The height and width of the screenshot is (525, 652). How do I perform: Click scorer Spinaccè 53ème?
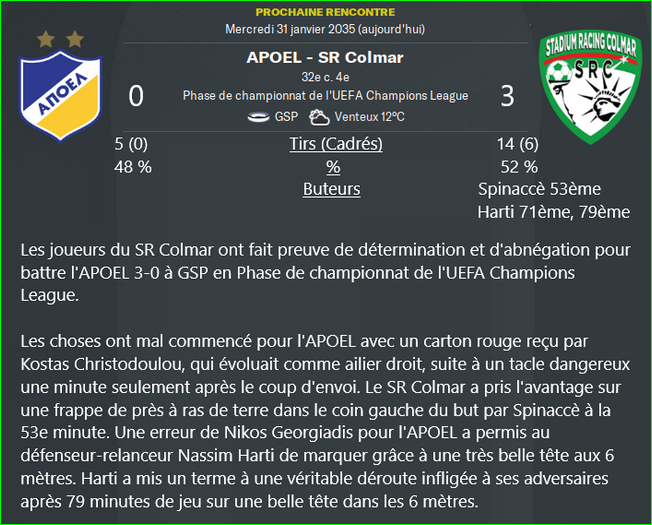(539, 189)
